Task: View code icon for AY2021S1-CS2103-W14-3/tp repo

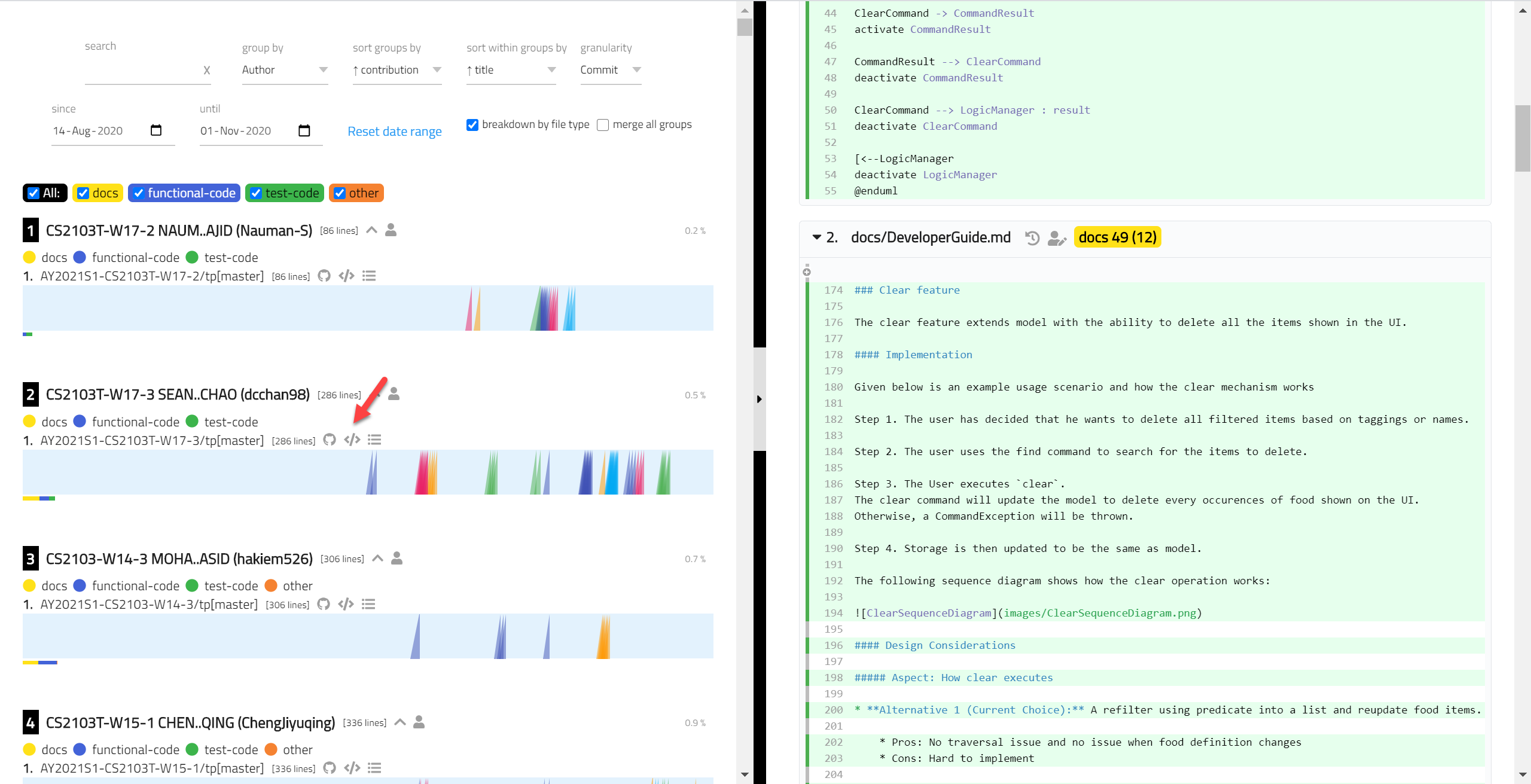Action: tap(346, 604)
